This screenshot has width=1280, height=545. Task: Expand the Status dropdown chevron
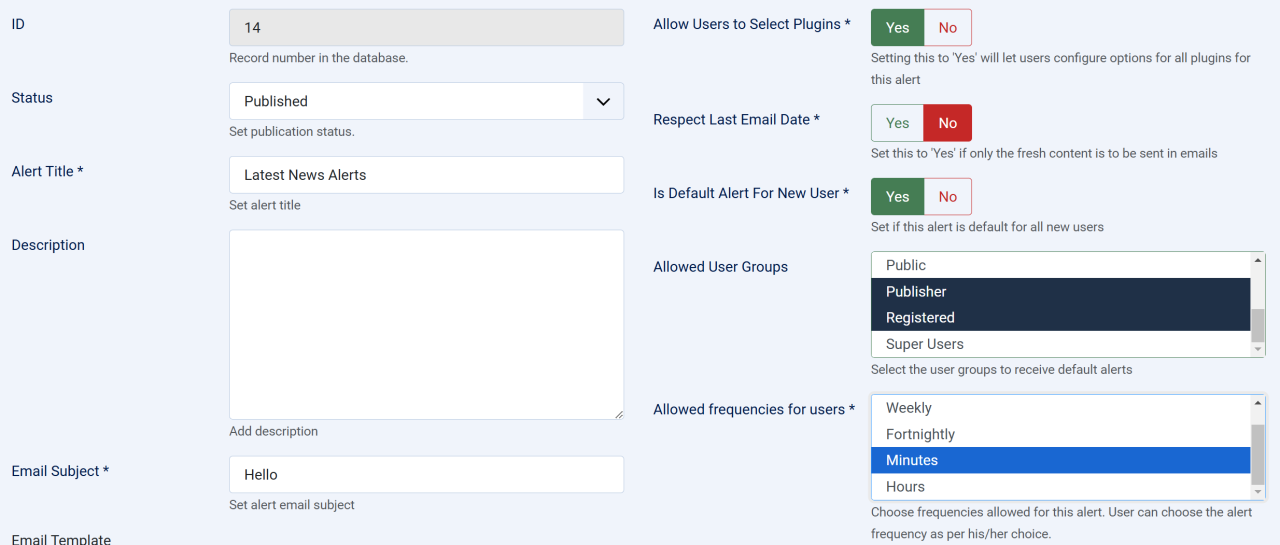(x=603, y=101)
